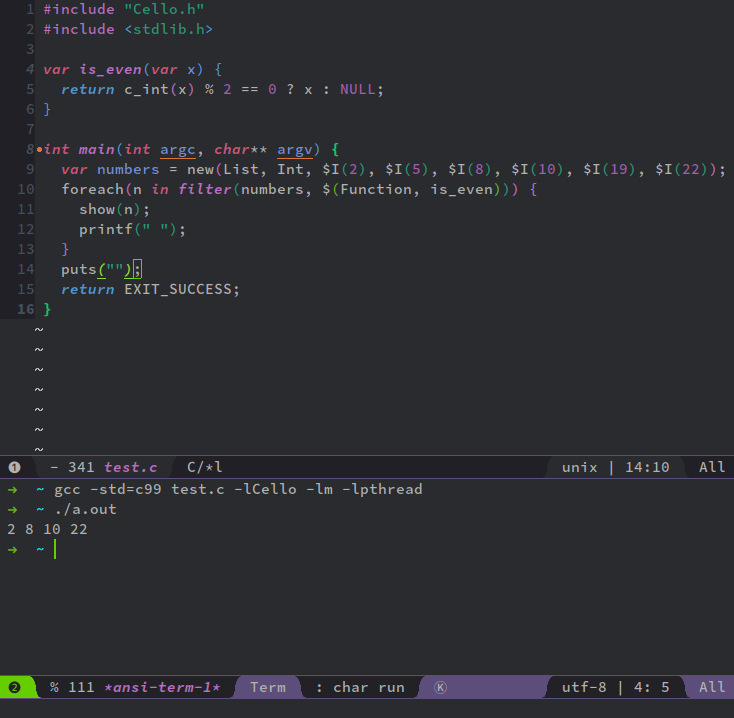This screenshot has height=718, width=734.
Task: Click green prompt arrow before ./a.out
Action: 13,510
